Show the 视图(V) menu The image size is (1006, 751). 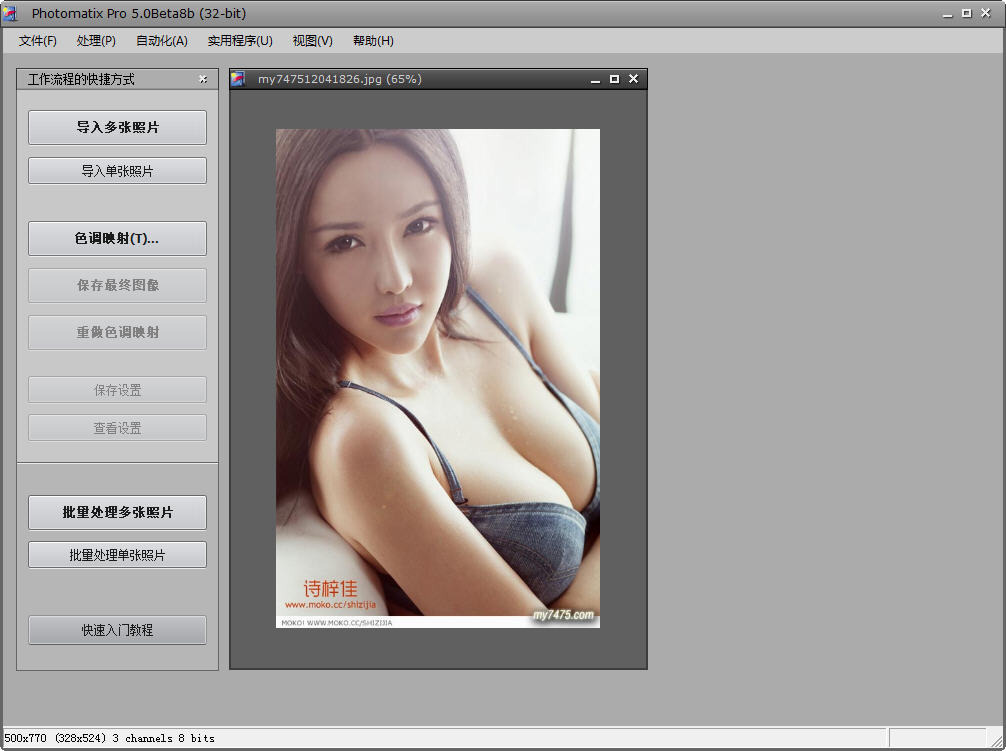[312, 41]
